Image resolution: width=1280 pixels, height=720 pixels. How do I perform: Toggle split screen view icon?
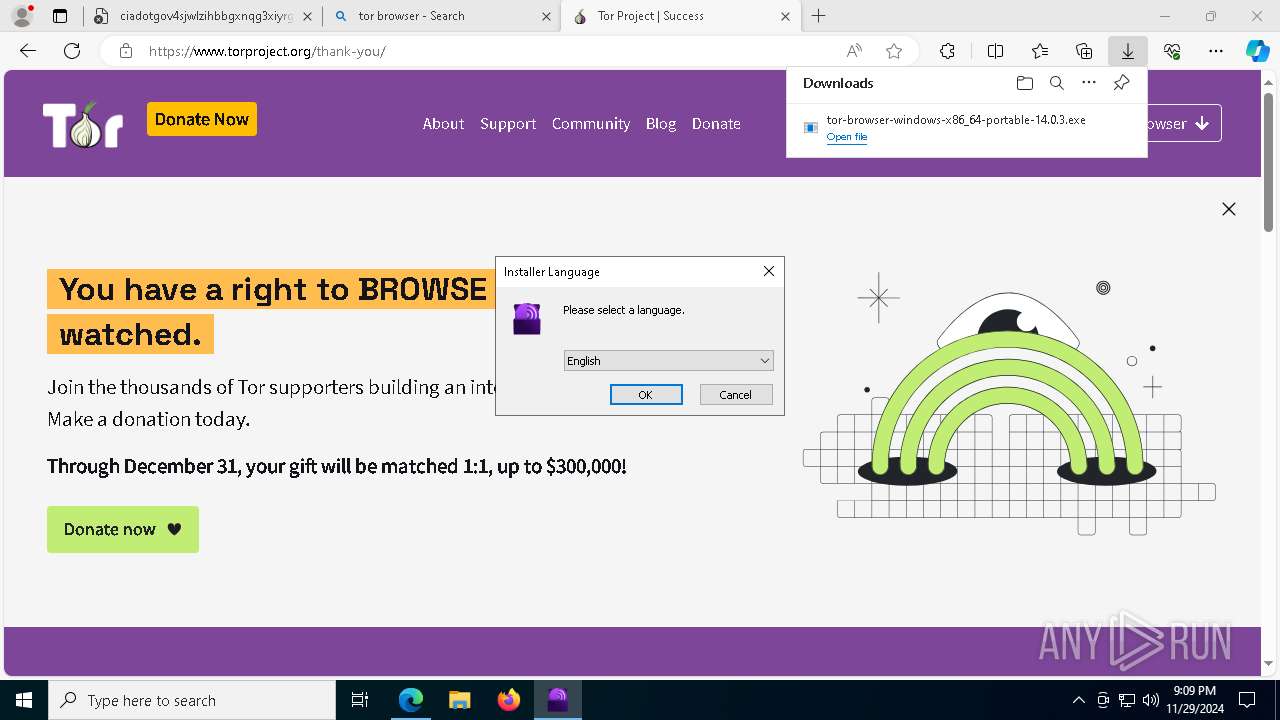[995, 51]
